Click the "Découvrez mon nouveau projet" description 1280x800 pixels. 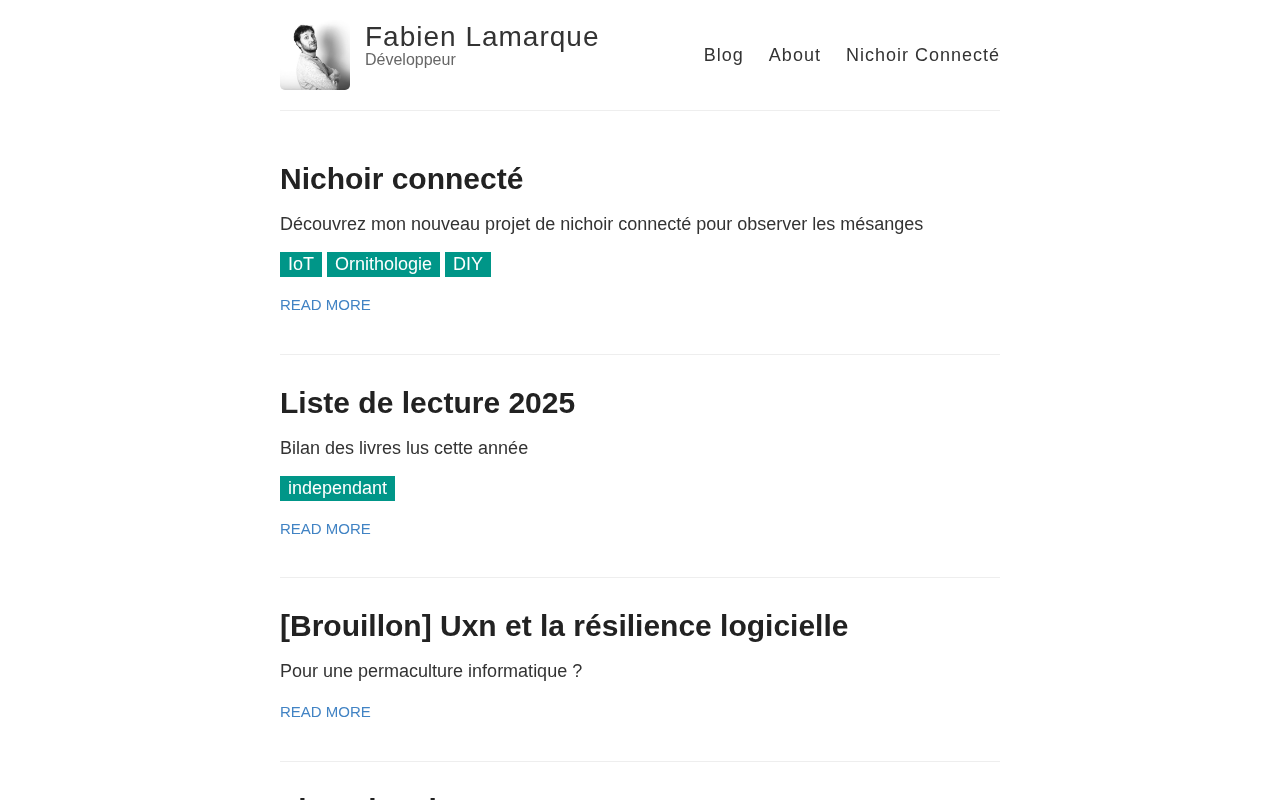tap(601, 224)
